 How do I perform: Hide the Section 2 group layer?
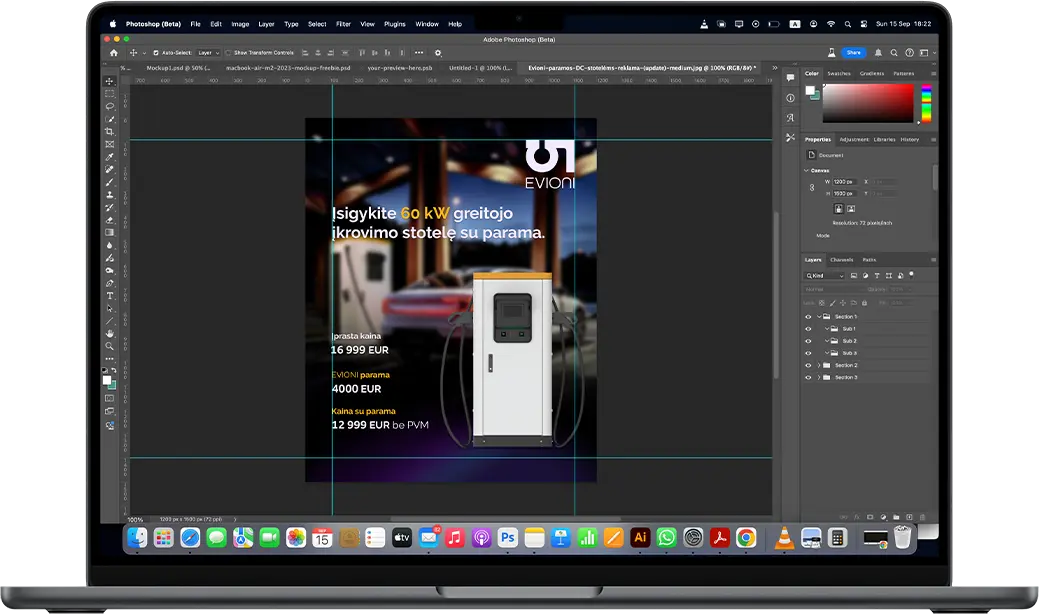[x=808, y=365]
